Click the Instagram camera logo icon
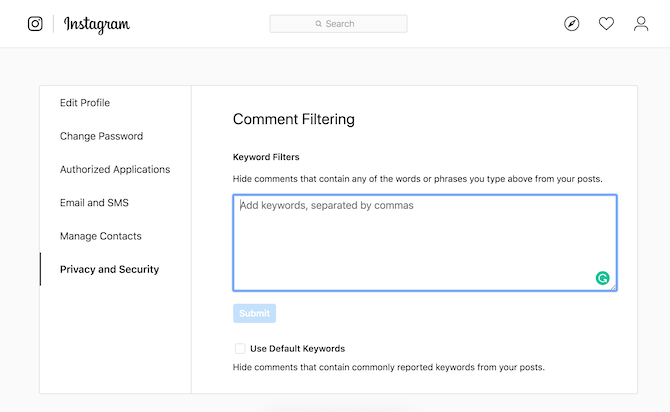 (x=35, y=24)
